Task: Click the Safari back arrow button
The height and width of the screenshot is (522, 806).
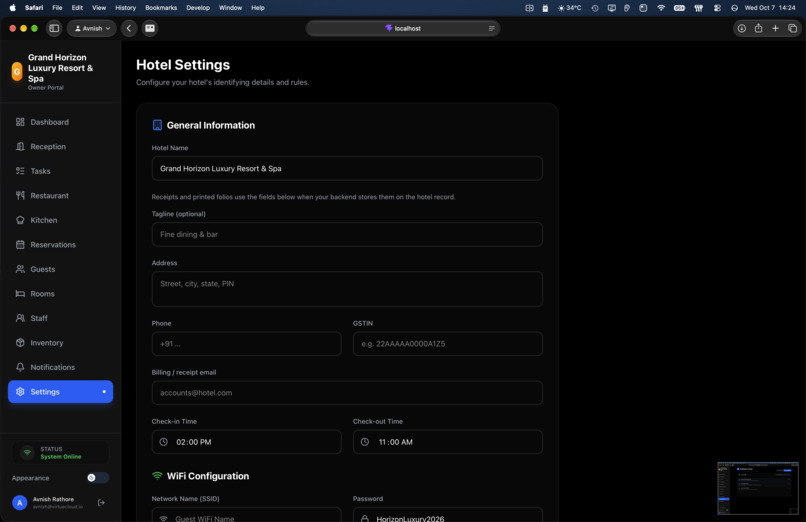Action: click(129, 28)
